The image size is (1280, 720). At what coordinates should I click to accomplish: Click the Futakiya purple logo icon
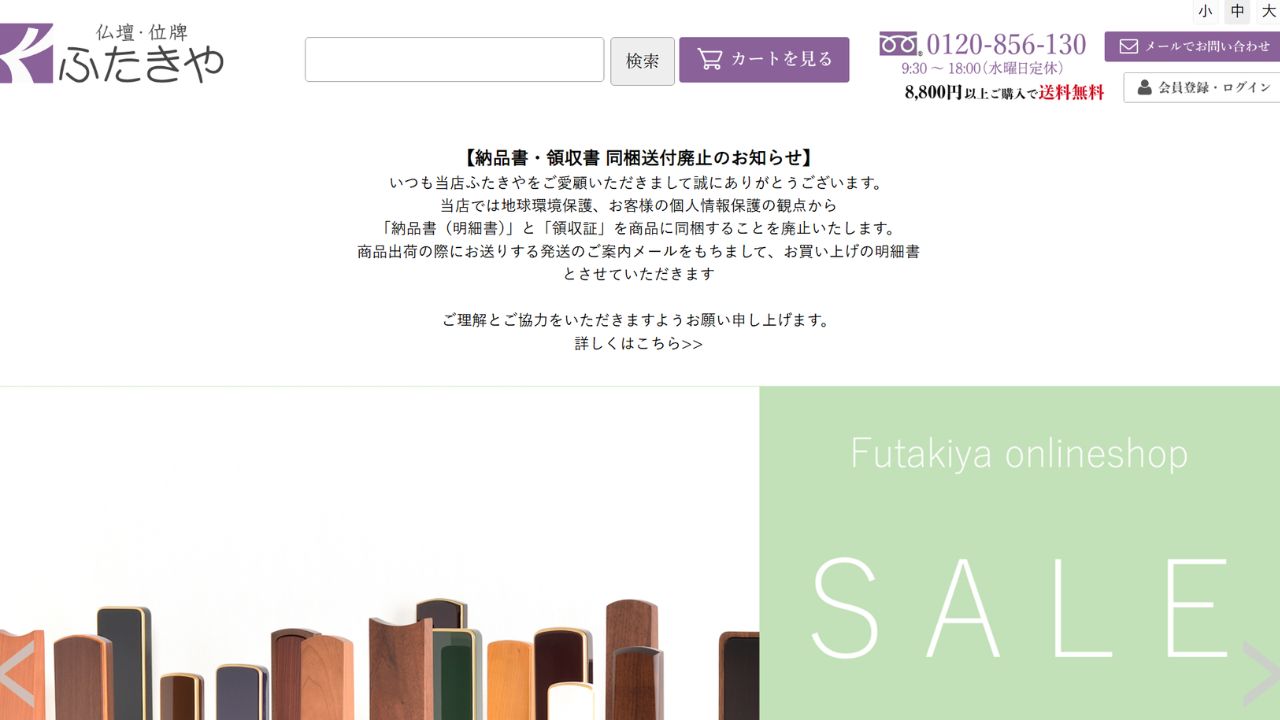click(25, 53)
